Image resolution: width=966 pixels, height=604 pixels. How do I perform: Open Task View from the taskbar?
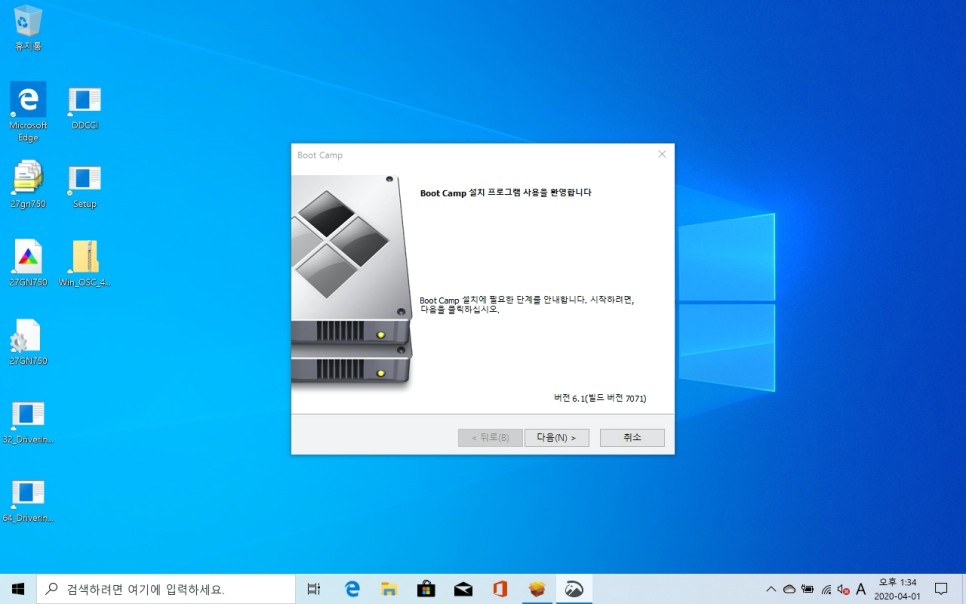[x=314, y=589]
